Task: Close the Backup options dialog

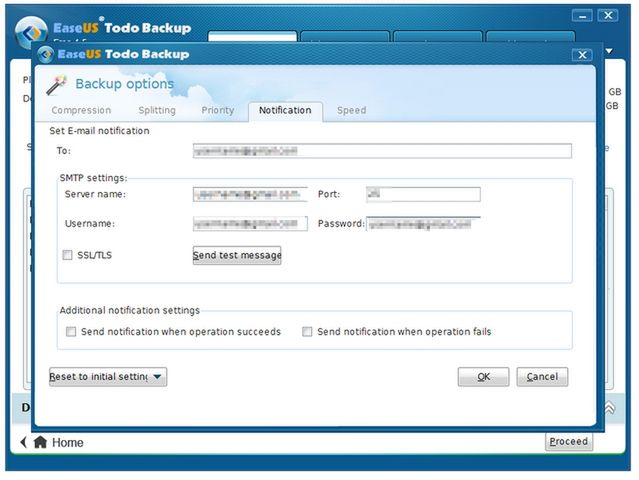Action: click(582, 55)
